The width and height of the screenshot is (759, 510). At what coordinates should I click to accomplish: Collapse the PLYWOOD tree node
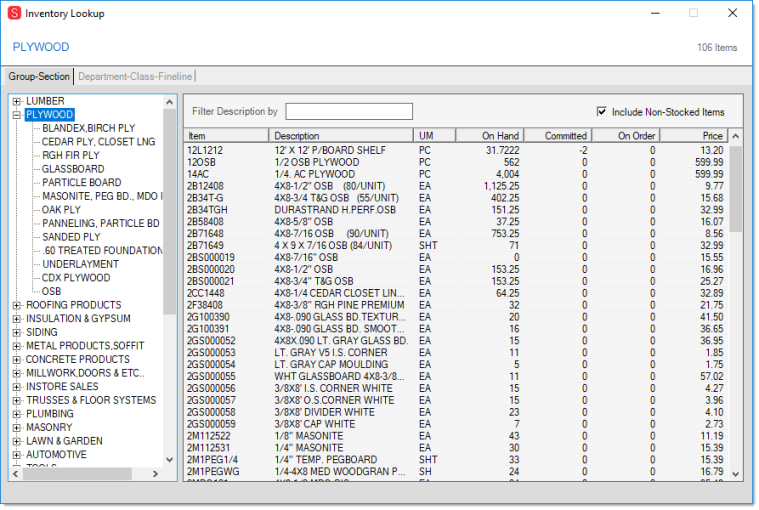pyautogui.click(x=17, y=115)
